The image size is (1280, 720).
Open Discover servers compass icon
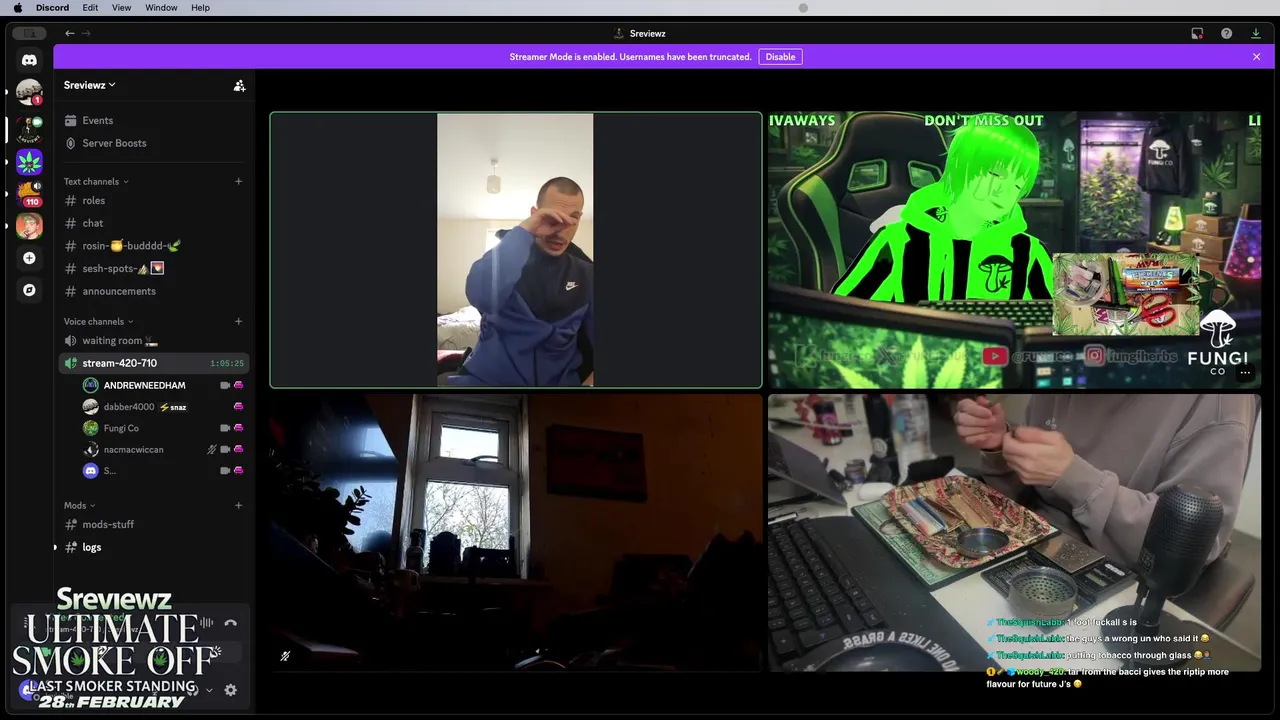(29, 290)
